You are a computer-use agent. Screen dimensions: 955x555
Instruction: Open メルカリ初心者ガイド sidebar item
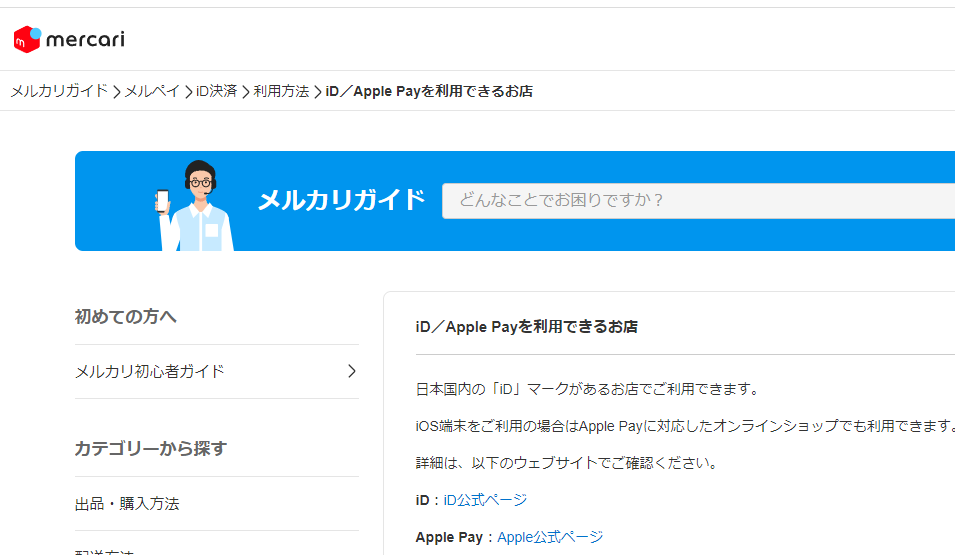[216, 372]
